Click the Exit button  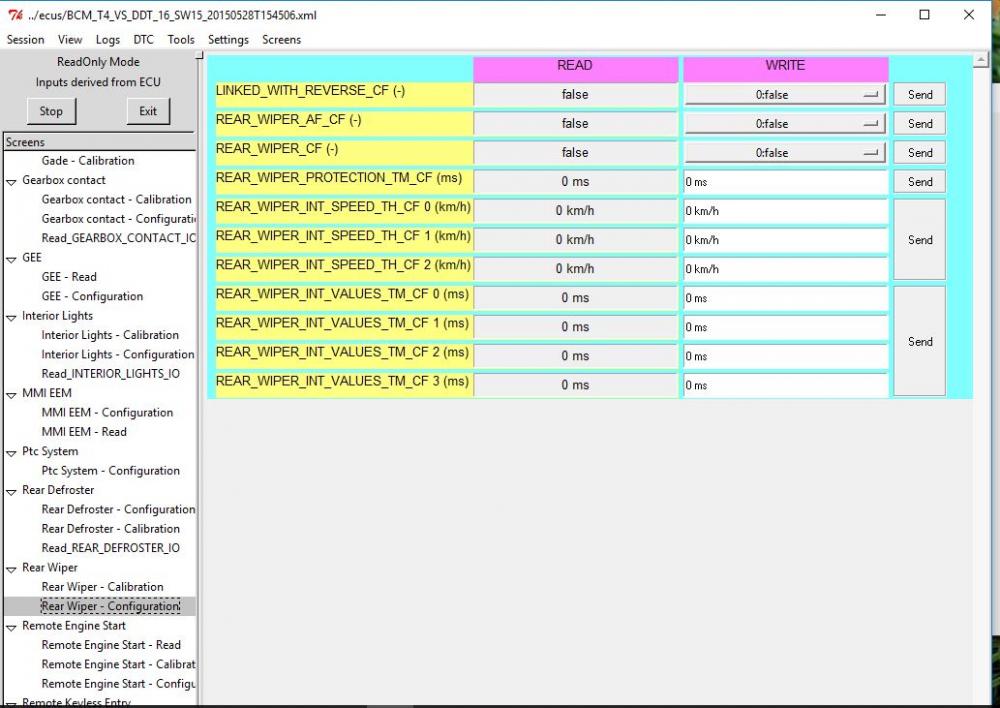[148, 111]
